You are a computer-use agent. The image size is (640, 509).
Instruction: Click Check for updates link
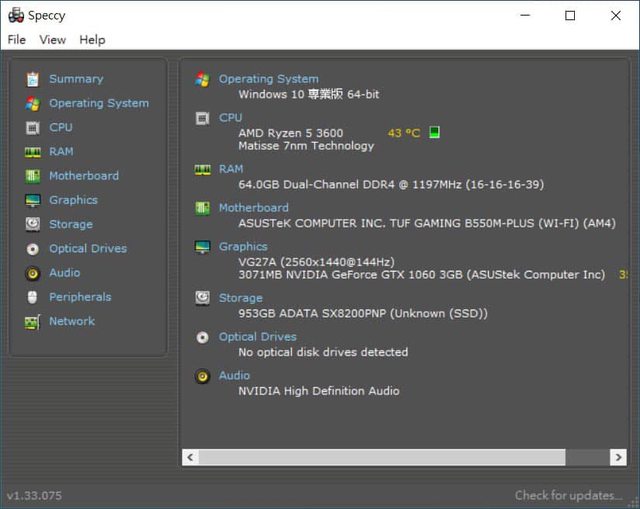coord(567,495)
